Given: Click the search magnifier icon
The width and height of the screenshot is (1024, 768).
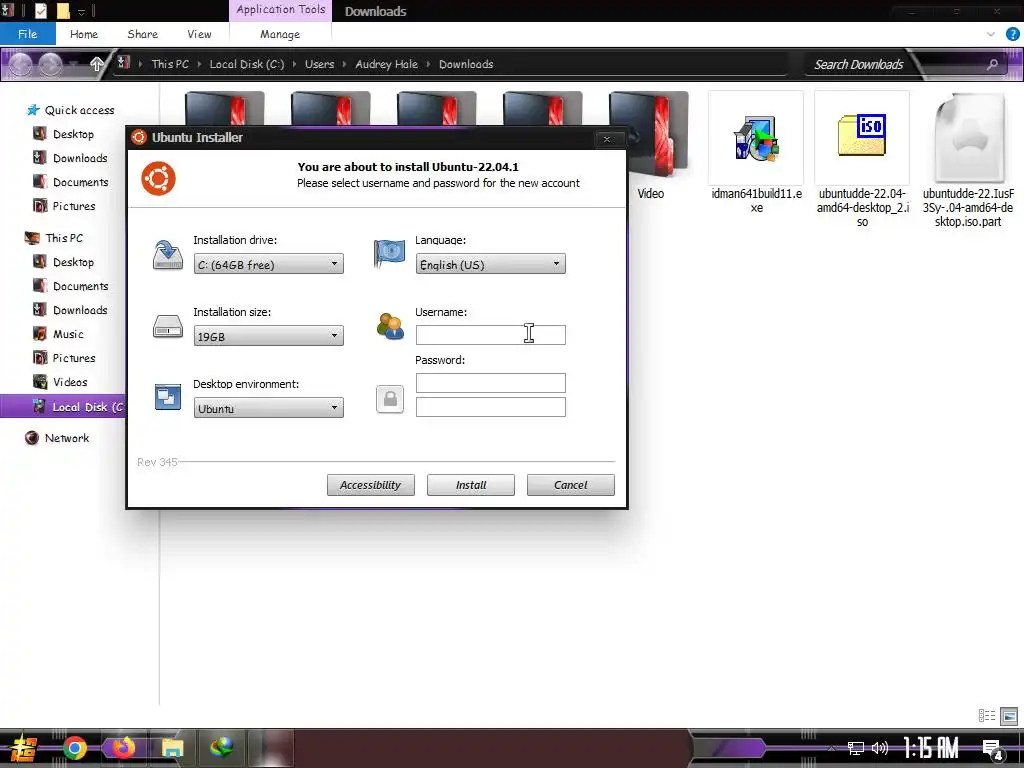Looking at the screenshot, I should pyautogui.click(x=992, y=64).
